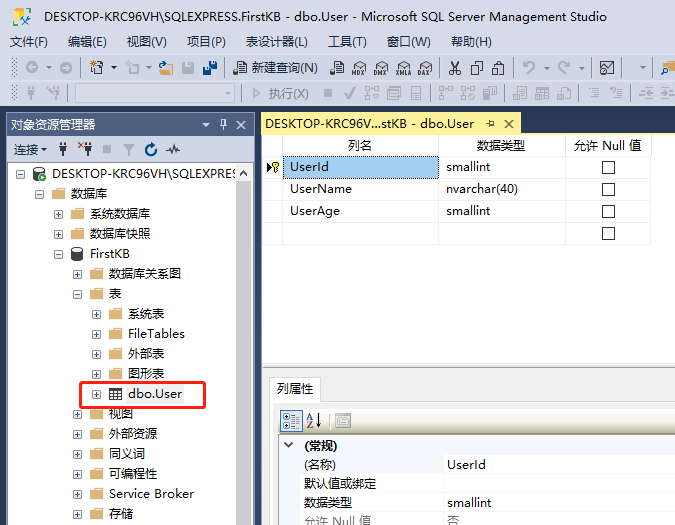This screenshot has width=675, height=525.
Task: Open the 帮助(H) menu
Action: click(471, 42)
